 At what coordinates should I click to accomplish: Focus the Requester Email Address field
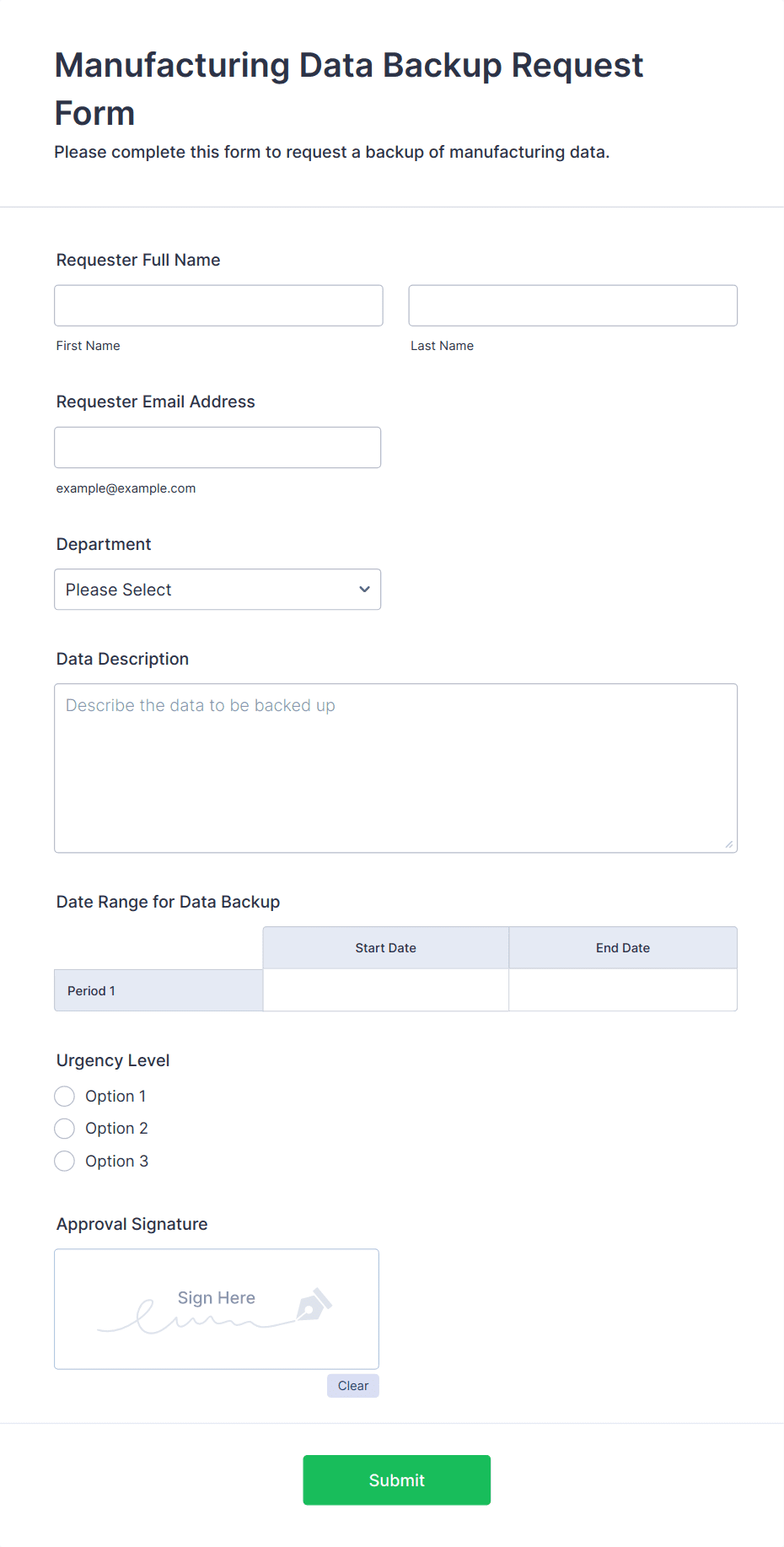tap(217, 447)
